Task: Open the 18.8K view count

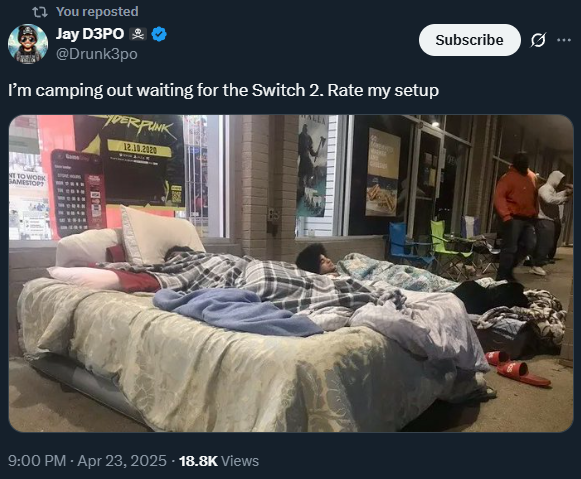Action: [x=198, y=461]
